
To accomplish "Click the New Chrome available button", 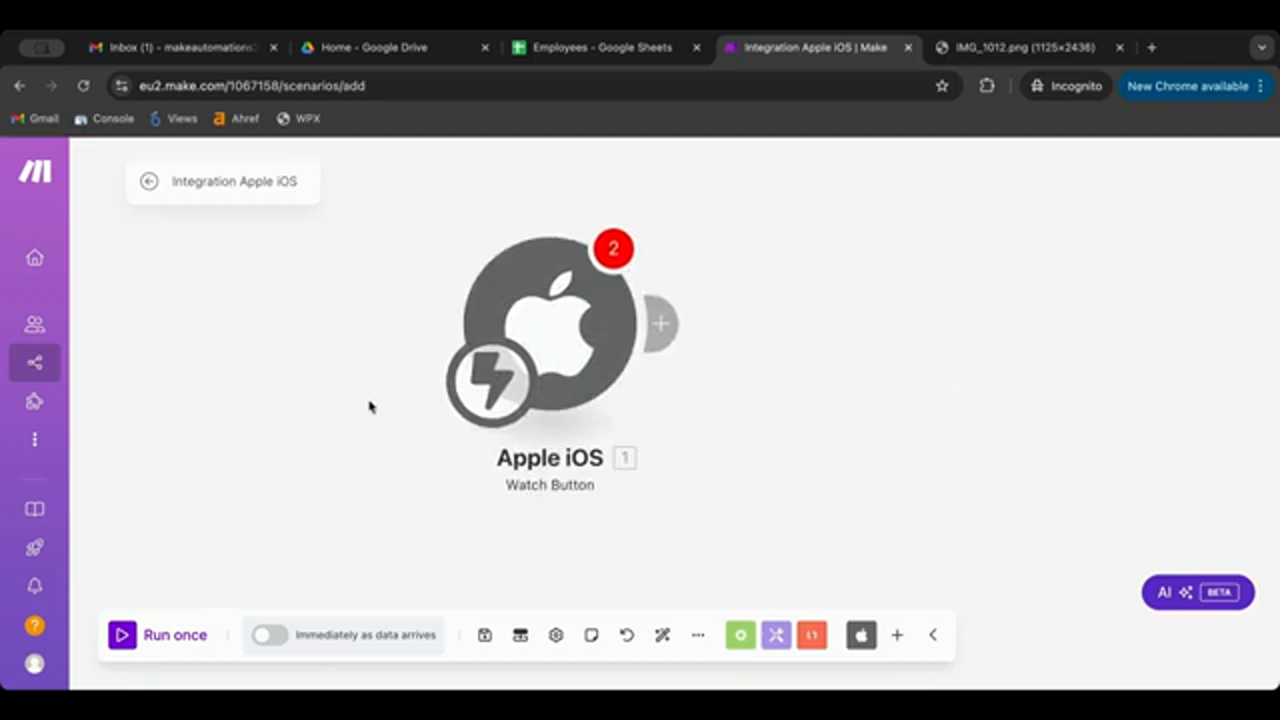I will click(1196, 86).
